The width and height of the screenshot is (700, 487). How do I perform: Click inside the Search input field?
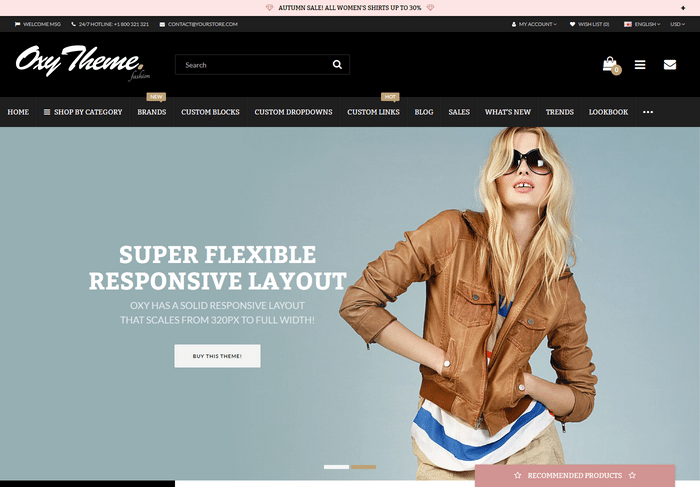coord(252,65)
